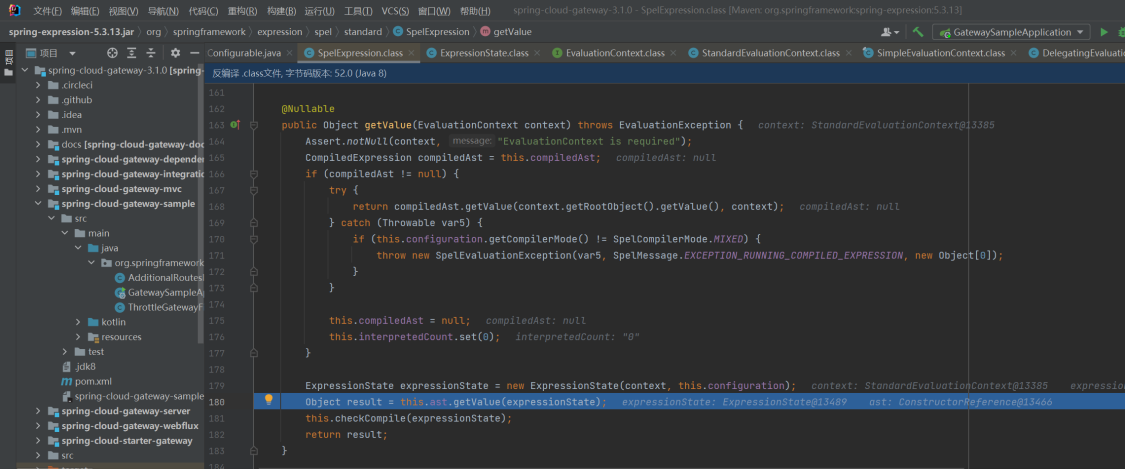Open the 编辑(E) menu
Image resolution: width=1125 pixels, height=469 pixels.
click(85, 11)
